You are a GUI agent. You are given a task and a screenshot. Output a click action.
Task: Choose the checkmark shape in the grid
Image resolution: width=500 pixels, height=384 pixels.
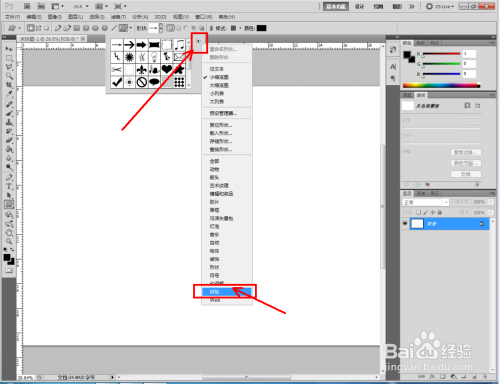point(117,82)
